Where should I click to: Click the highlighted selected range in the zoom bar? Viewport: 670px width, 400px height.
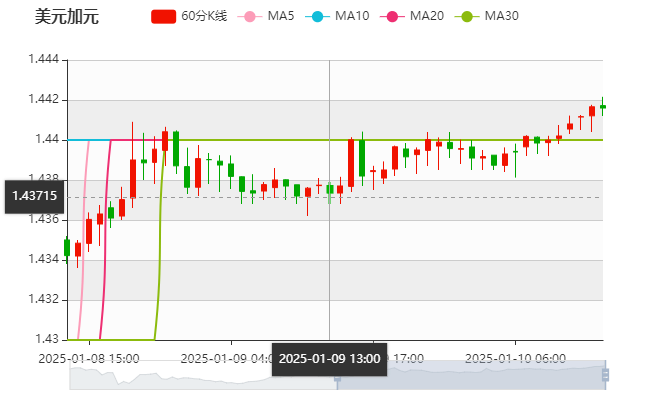[472, 376]
